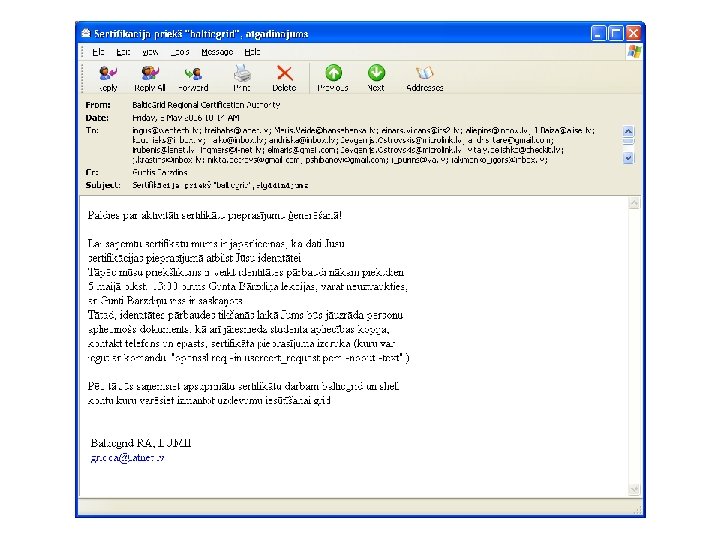Screen dimensions: 720x540
Task: Click the Windows flag logo in the menu bar
Action: pos(634,51)
